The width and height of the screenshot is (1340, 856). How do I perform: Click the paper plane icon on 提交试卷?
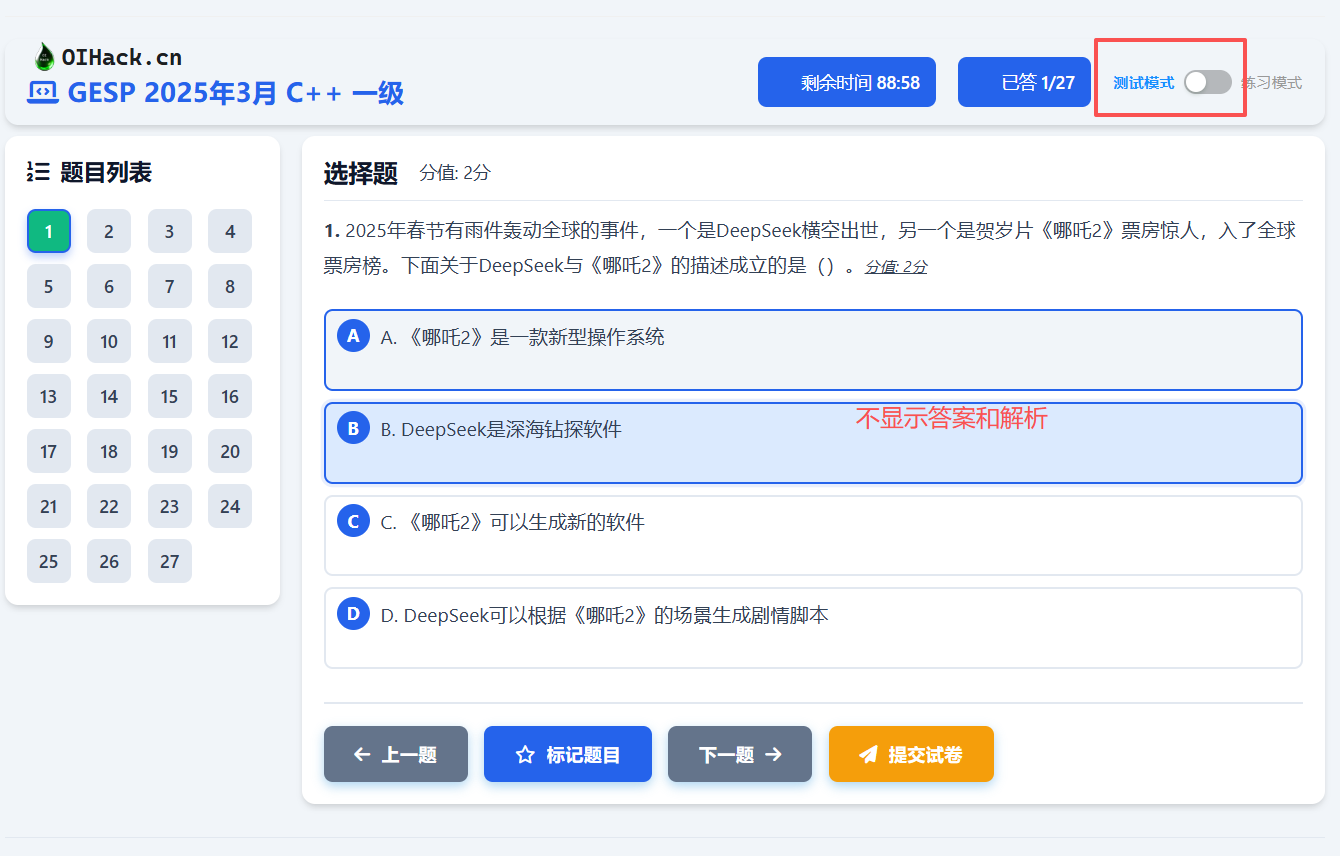coord(868,754)
